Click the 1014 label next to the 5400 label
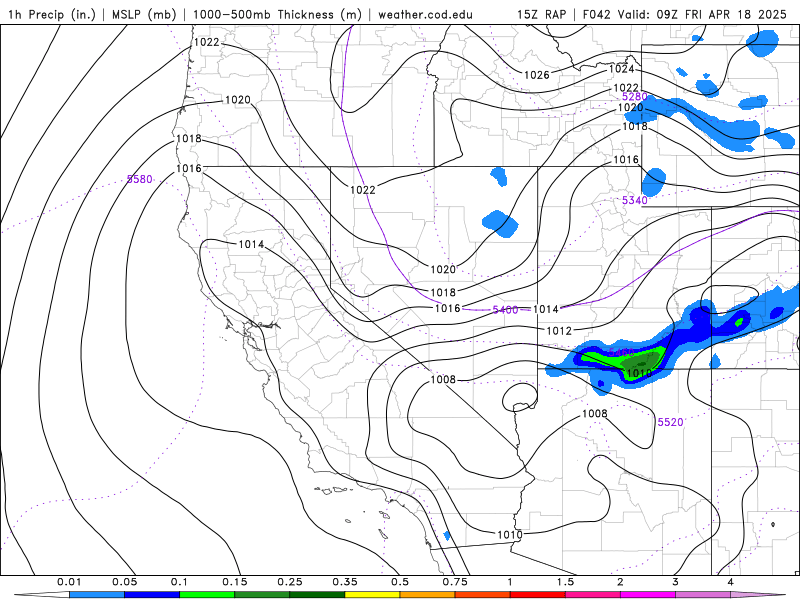 pos(545,309)
